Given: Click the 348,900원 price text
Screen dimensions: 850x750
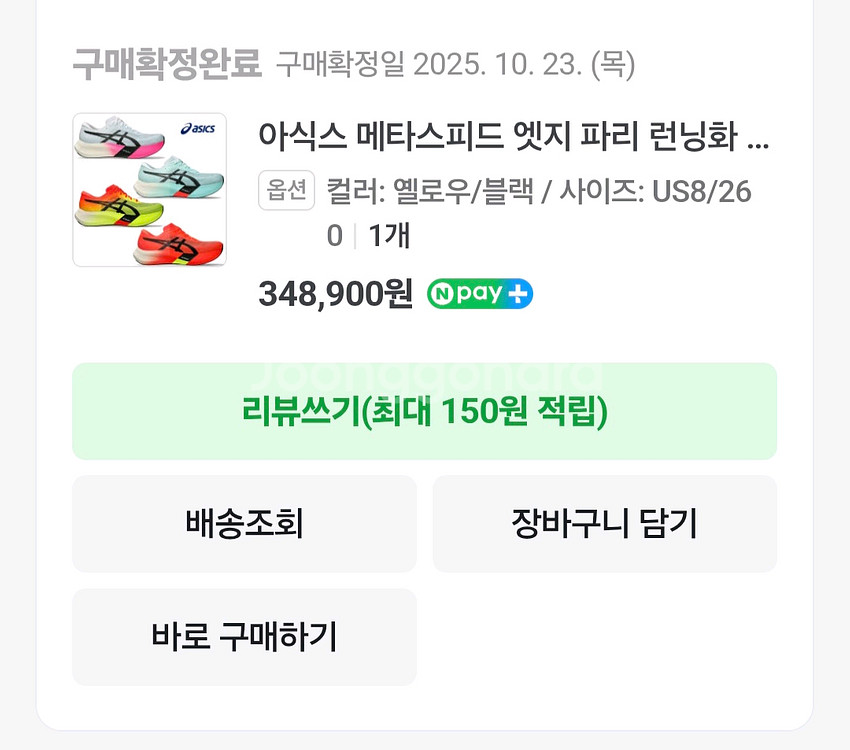Looking at the screenshot, I should [x=334, y=293].
